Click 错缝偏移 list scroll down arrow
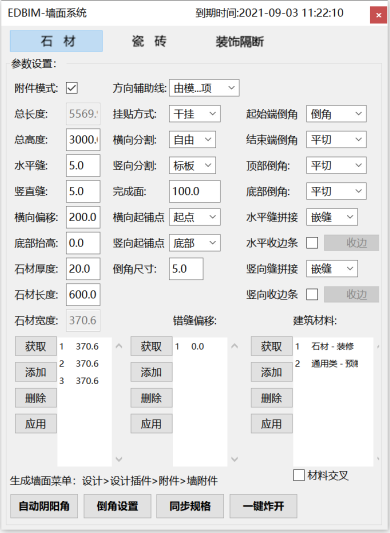 click(235, 459)
